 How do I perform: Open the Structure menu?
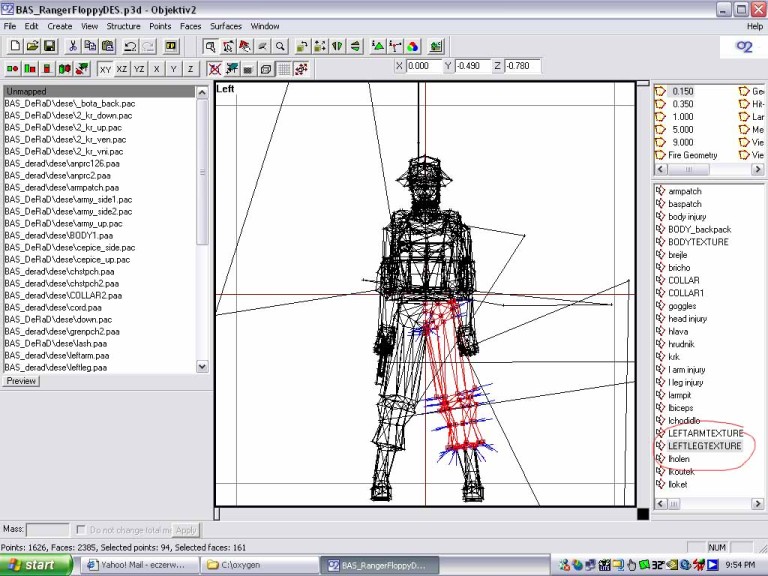click(123, 25)
